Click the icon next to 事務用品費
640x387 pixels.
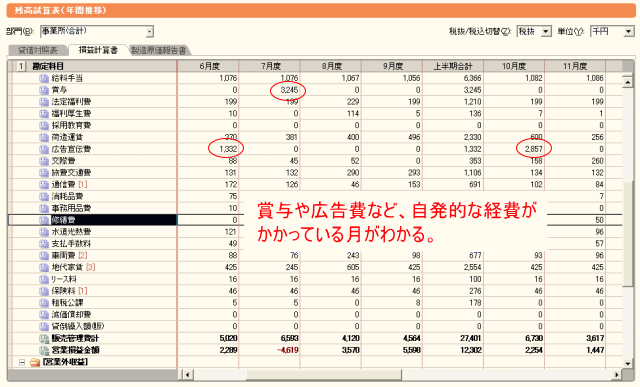click(44, 208)
